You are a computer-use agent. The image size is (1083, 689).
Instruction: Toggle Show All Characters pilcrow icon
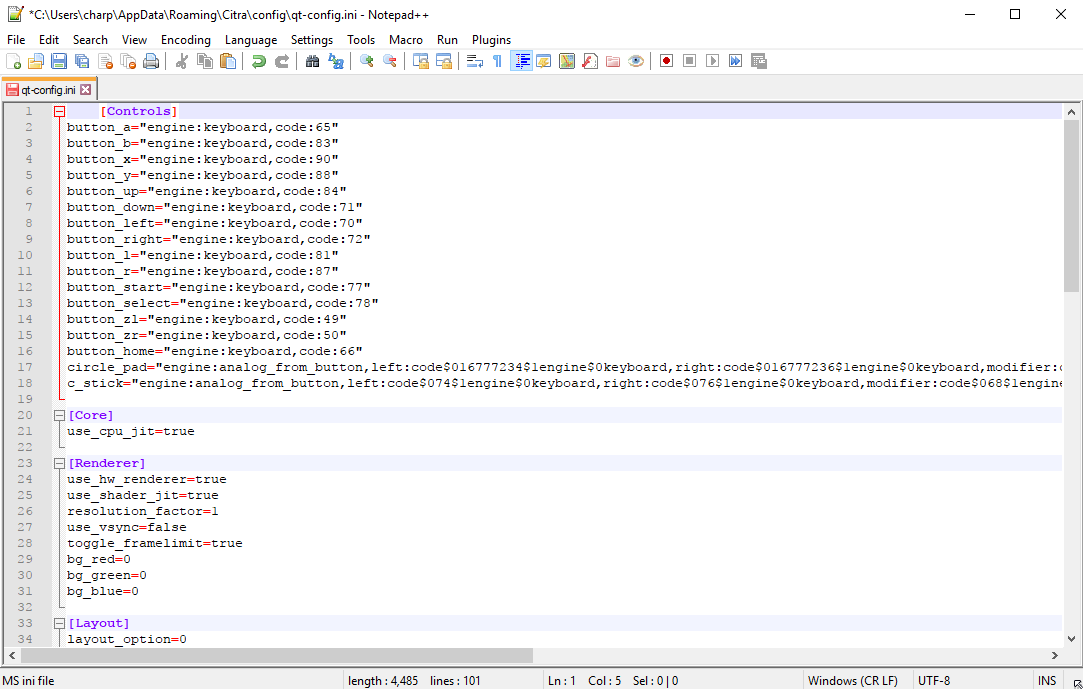[x=497, y=61]
